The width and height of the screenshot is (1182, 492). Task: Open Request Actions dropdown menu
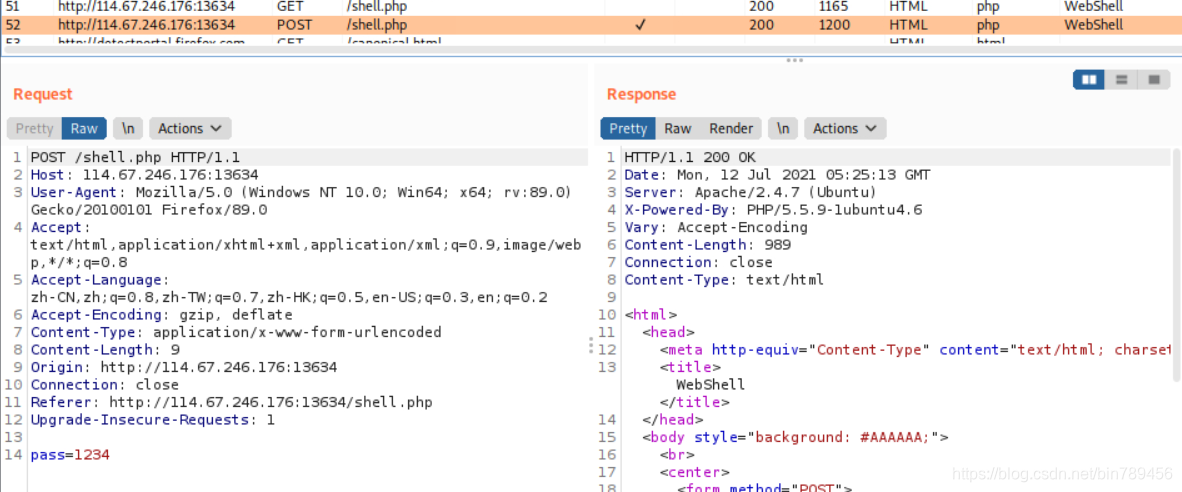click(x=190, y=128)
